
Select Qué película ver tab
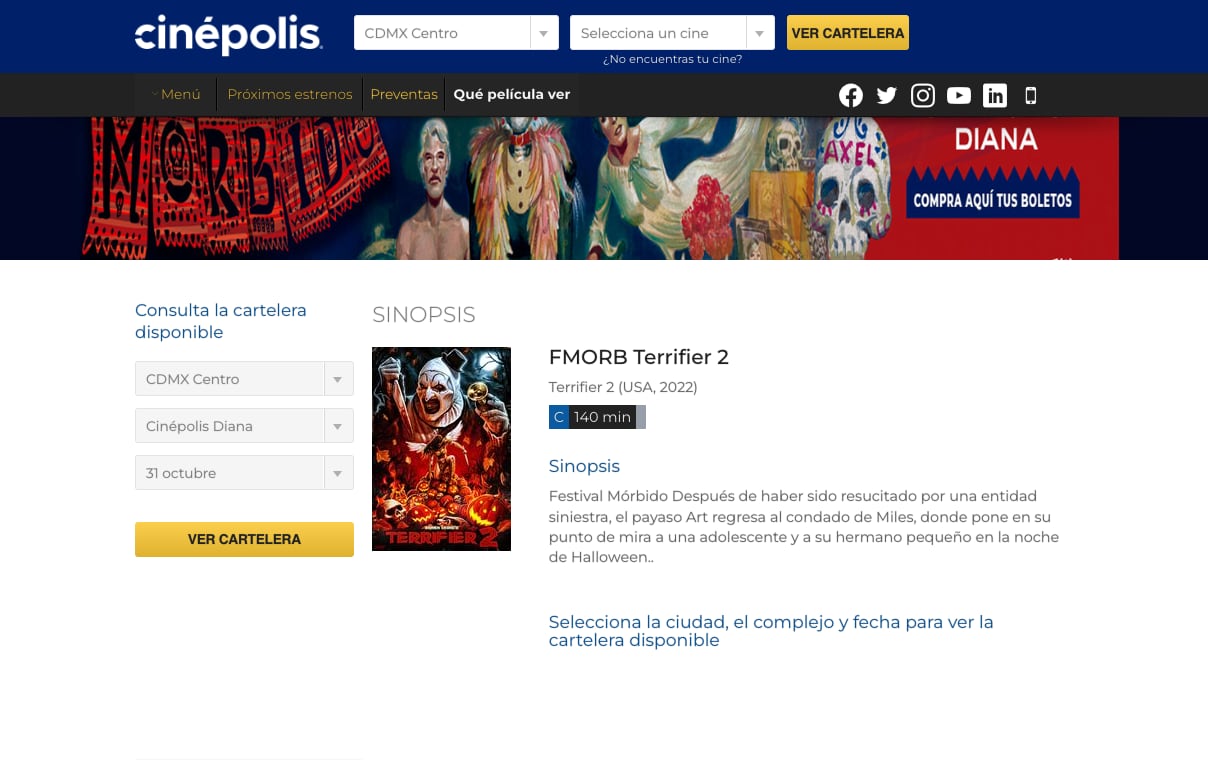pyautogui.click(x=512, y=94)
